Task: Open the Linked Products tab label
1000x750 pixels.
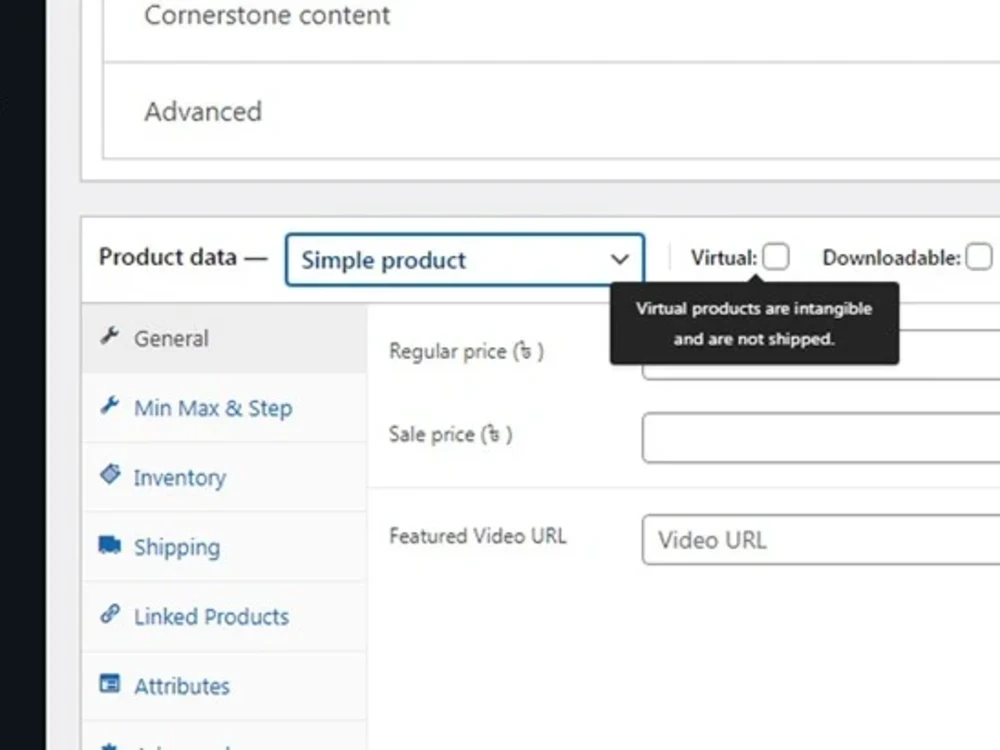Action: tap(211, 617)
